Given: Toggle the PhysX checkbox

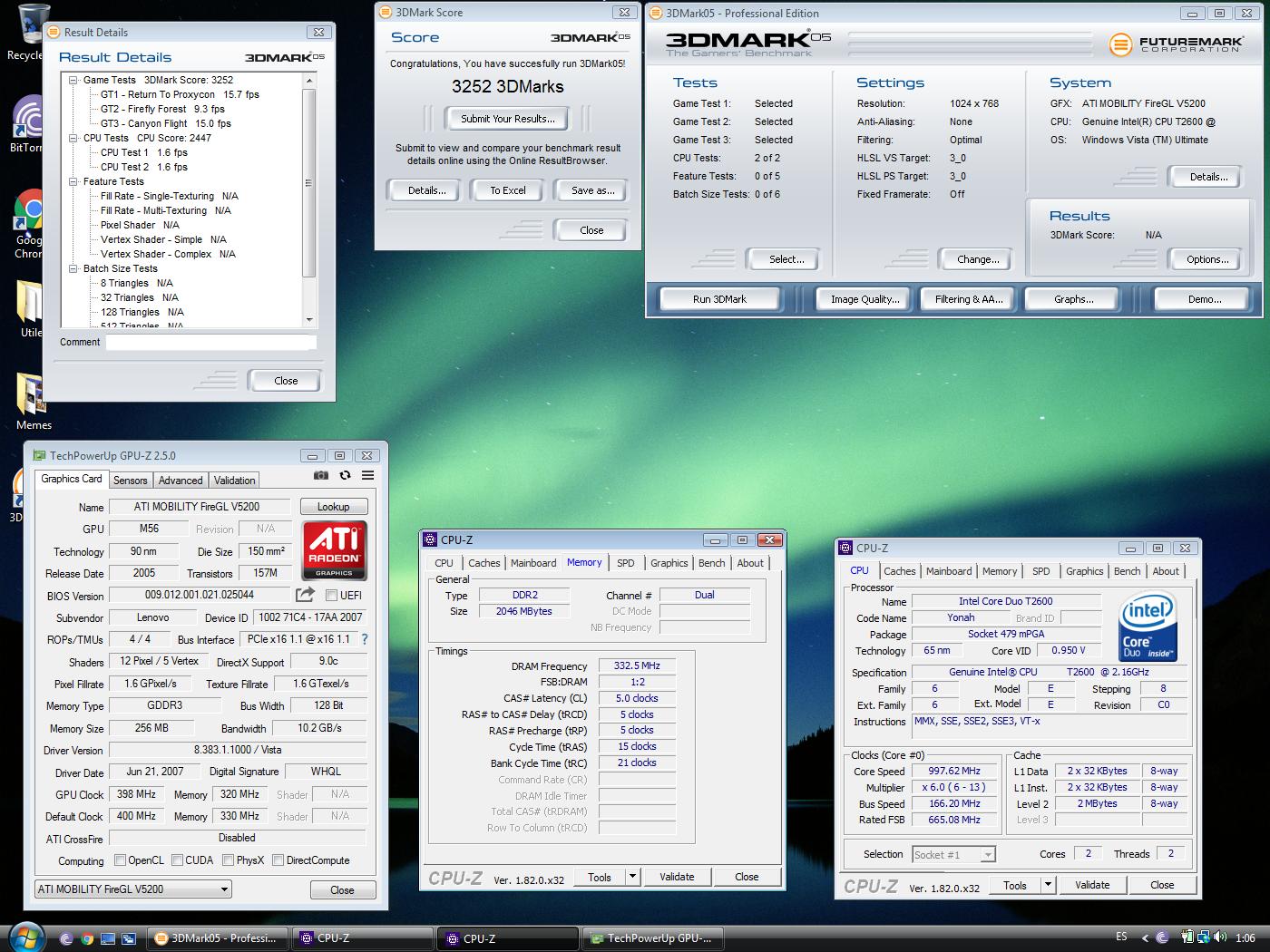Looking at the screenshot, I should click(x=229, y=860).
